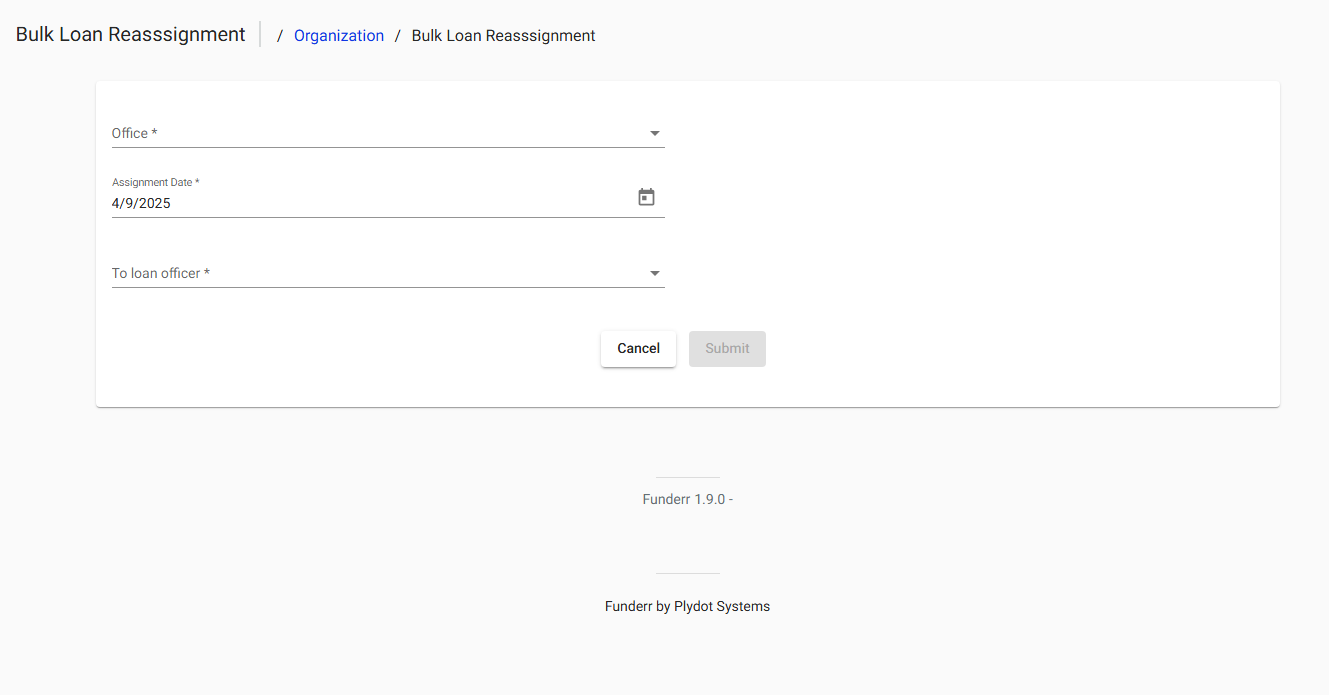Click the Bulk Loan Reasssignment breadcrumb entry
This screenshot has height=695, width=1329.
[x=502, y=35]
